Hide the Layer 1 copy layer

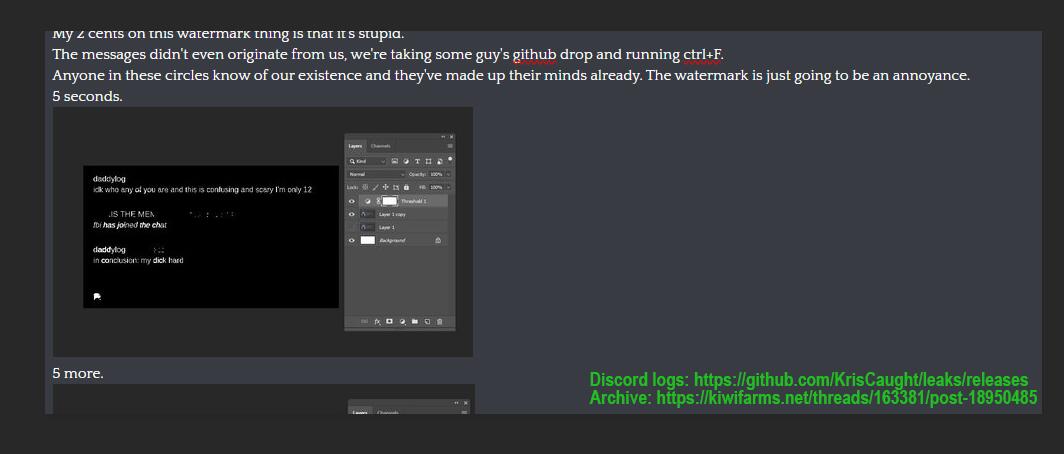point(352,214)
